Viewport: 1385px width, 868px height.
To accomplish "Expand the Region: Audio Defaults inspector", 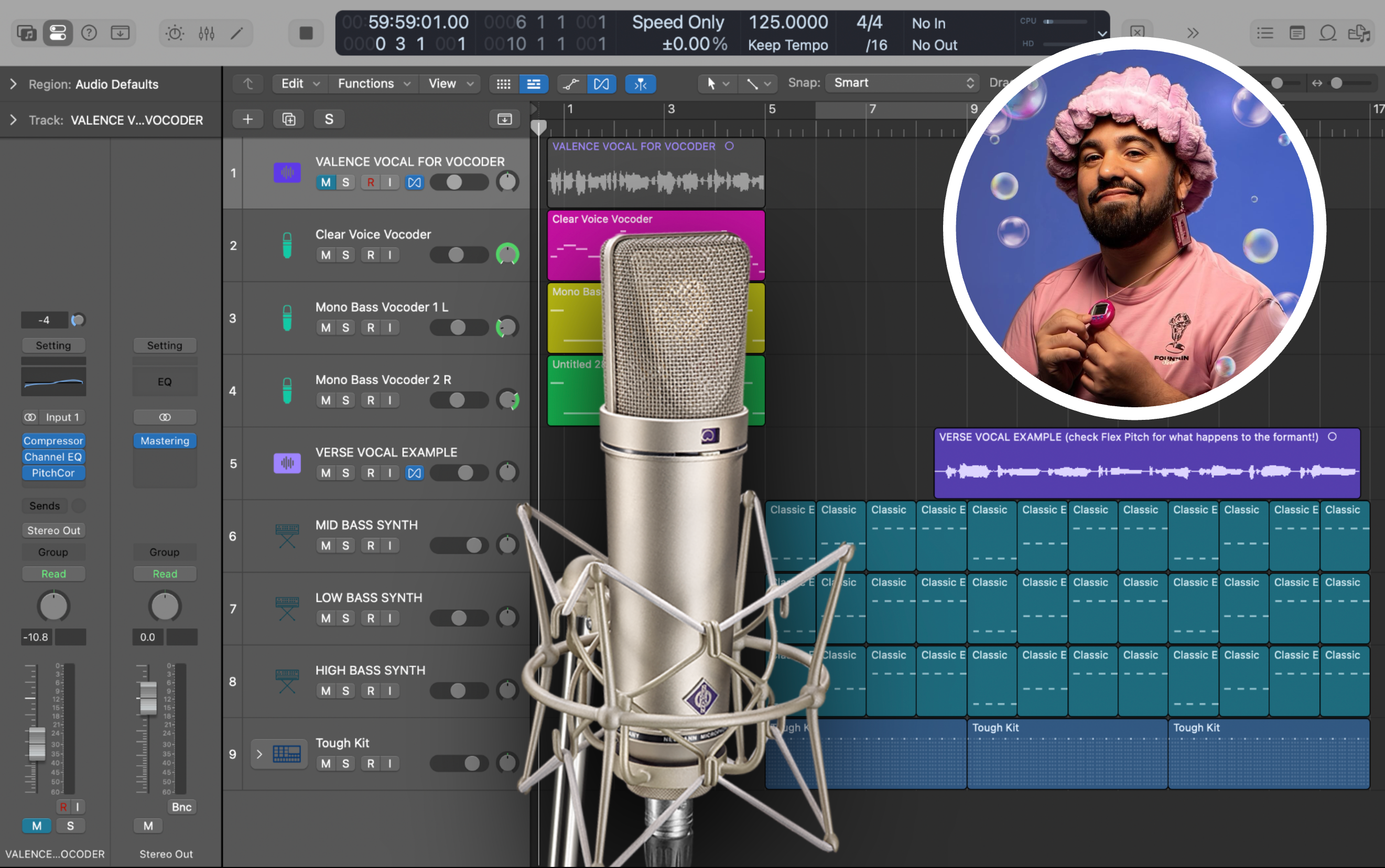I will click(x=13, y=84).
